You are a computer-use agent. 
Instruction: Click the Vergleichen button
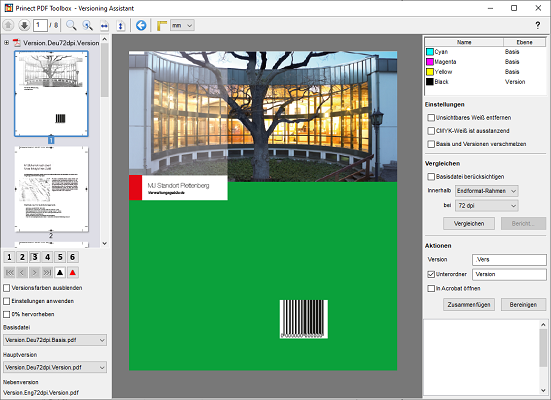click(x=469, y=224)
